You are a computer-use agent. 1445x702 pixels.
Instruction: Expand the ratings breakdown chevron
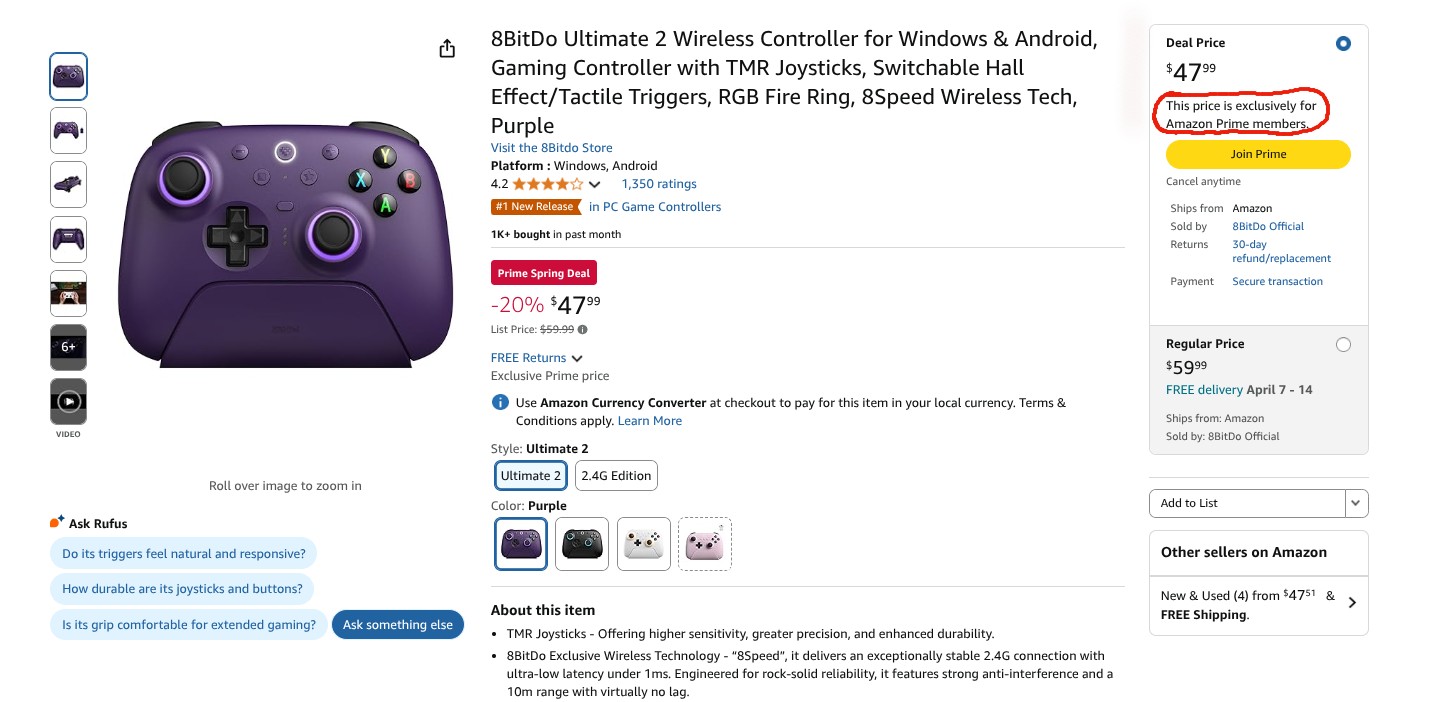tap(594, 185)
